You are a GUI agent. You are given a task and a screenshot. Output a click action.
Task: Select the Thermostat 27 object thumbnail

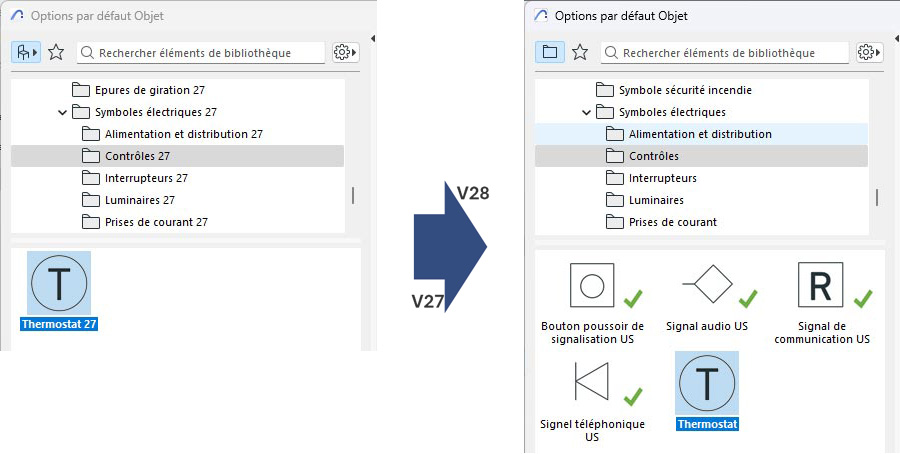pyautogui.click(x=59, y=284)
